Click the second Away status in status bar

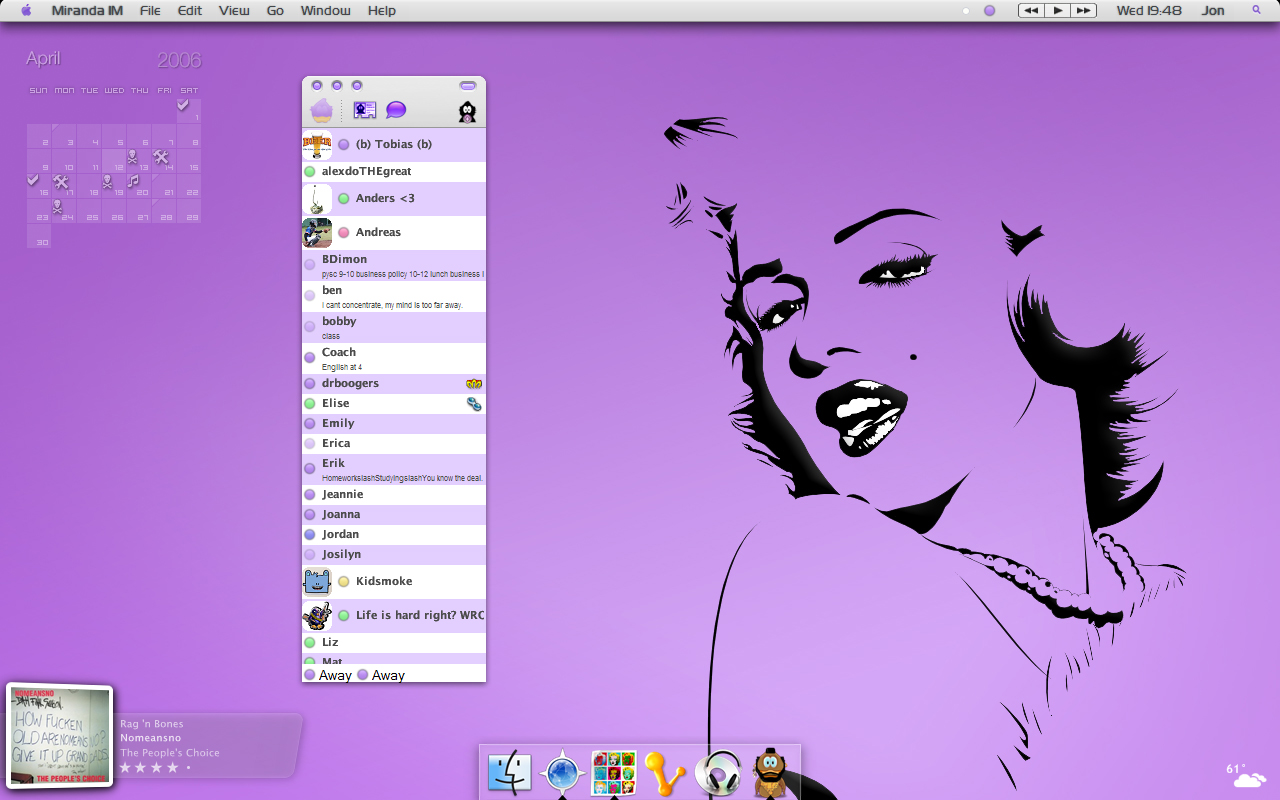381,675
